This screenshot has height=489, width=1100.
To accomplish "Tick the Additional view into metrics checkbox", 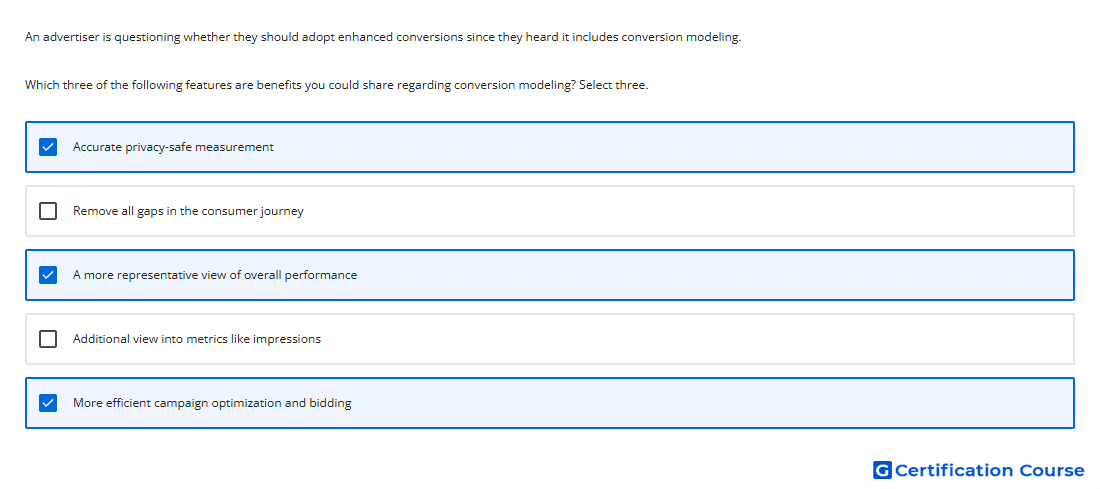I will 48,339.
